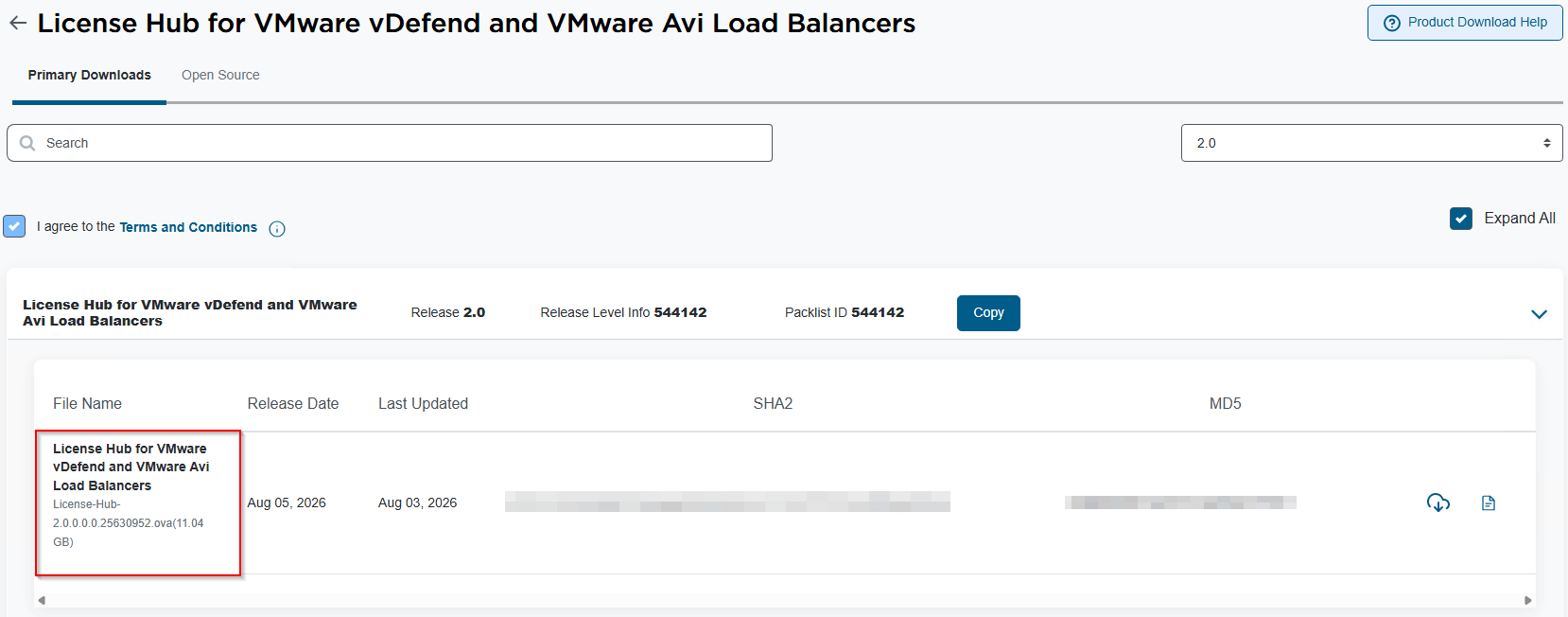Copy the packlist ID
The width and height of the screenshot is (1568, 617).
tap(988, 313)
